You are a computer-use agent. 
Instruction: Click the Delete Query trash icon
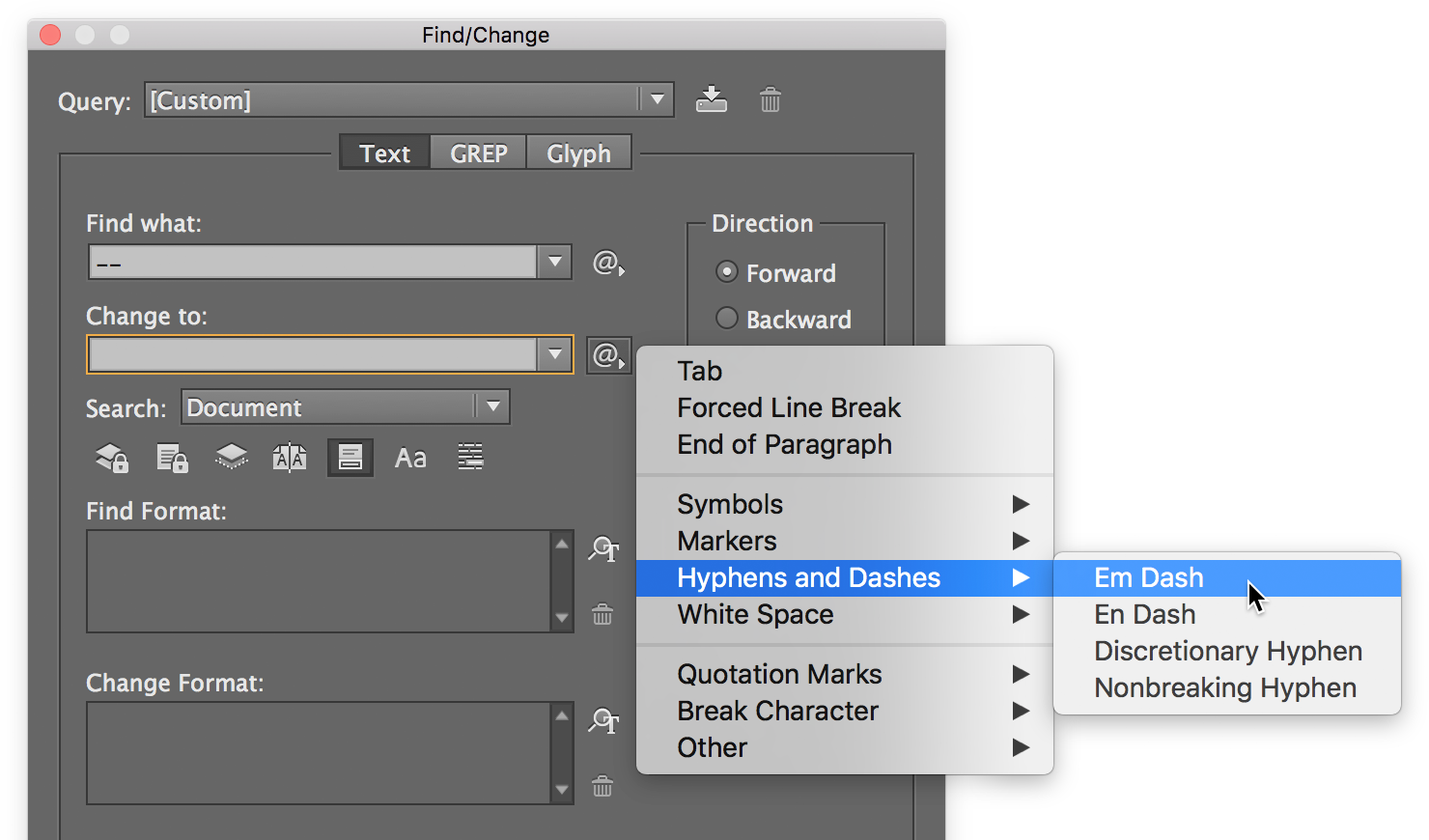(x=770, y=99)
